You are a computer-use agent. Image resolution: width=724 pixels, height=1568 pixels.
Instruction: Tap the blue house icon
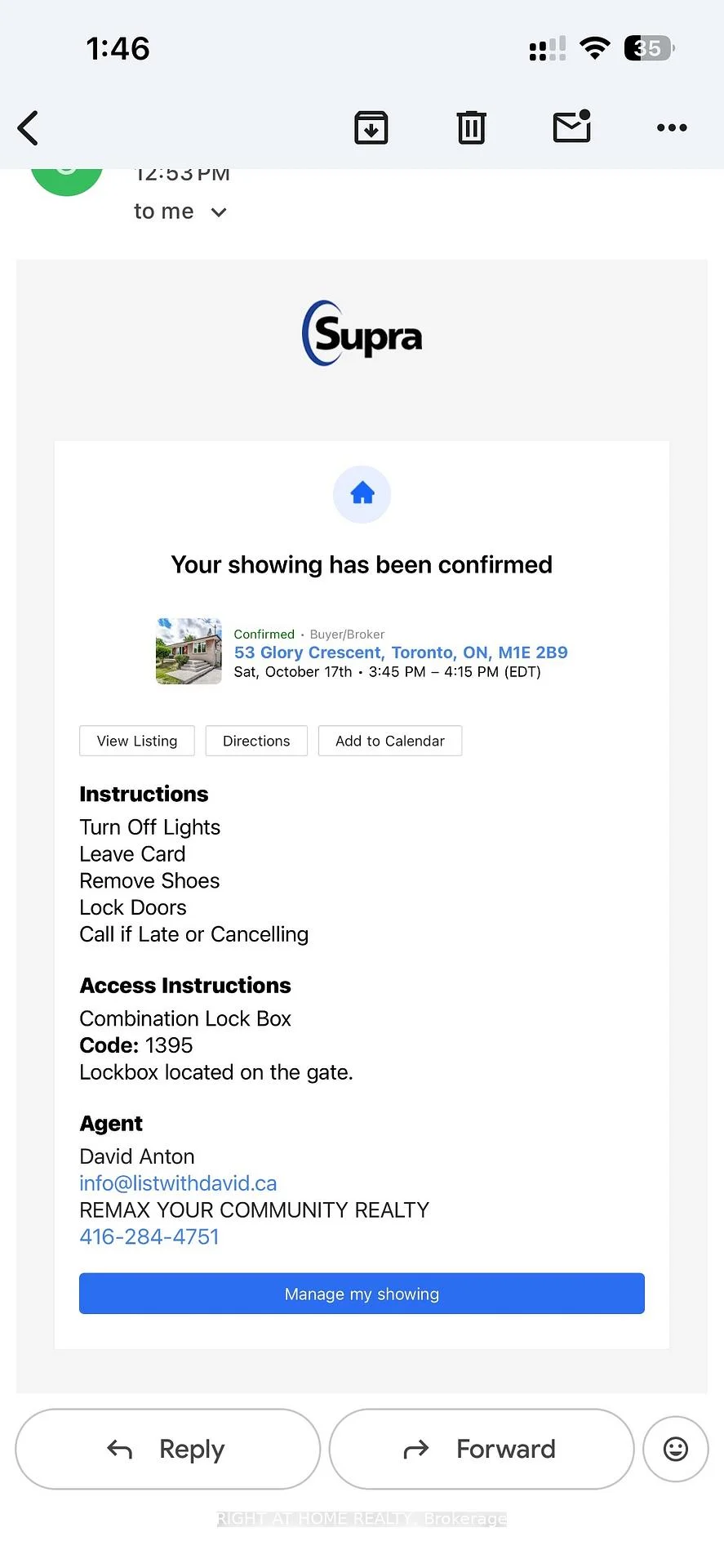point(362,494)
